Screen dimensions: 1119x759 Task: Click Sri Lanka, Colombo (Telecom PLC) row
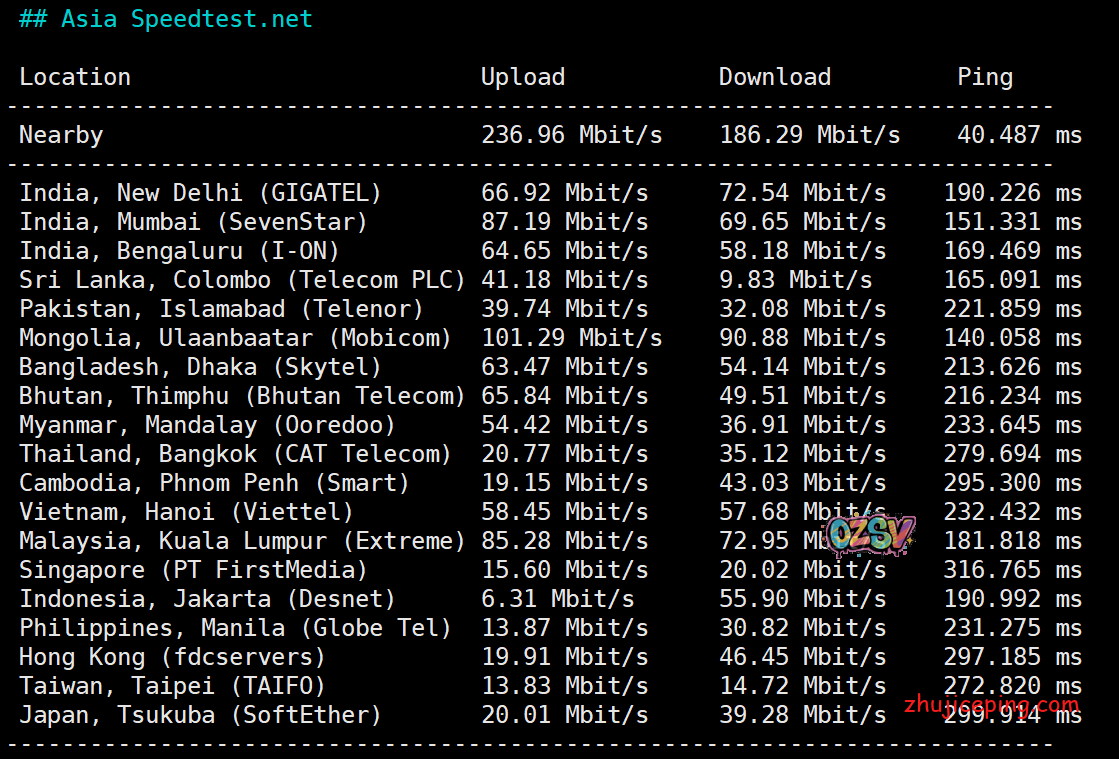[242, 280]
